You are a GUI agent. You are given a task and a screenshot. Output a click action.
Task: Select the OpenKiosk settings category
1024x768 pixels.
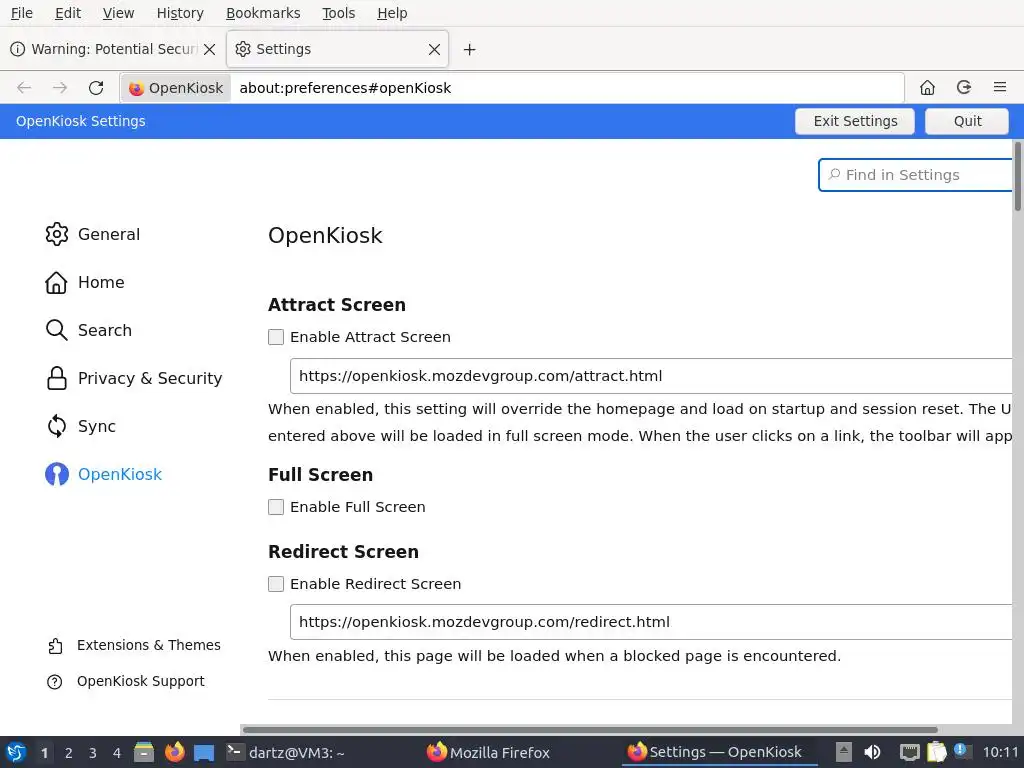pyautogui.click(x=104, y=474)
